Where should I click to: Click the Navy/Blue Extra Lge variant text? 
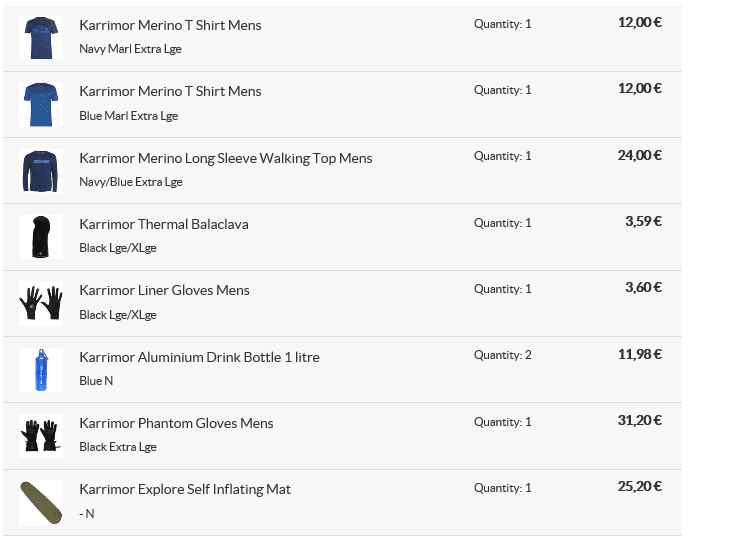[x=131, y=182]
